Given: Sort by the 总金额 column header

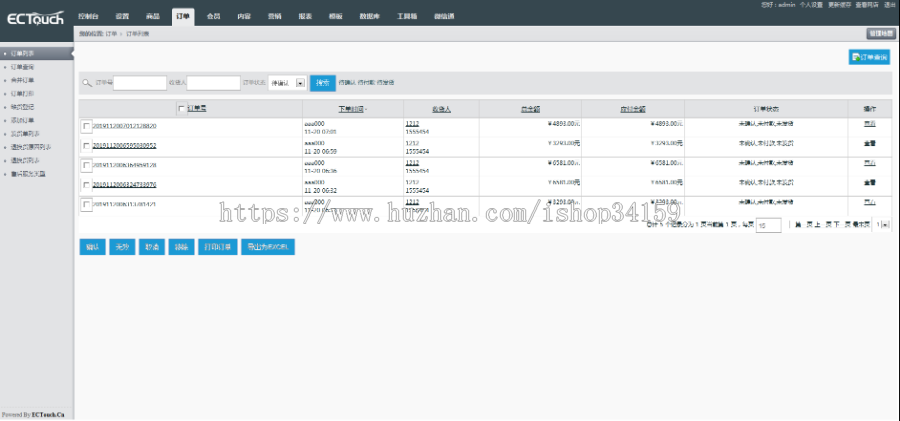Looking at the screenshot, I should pos(530,109).
